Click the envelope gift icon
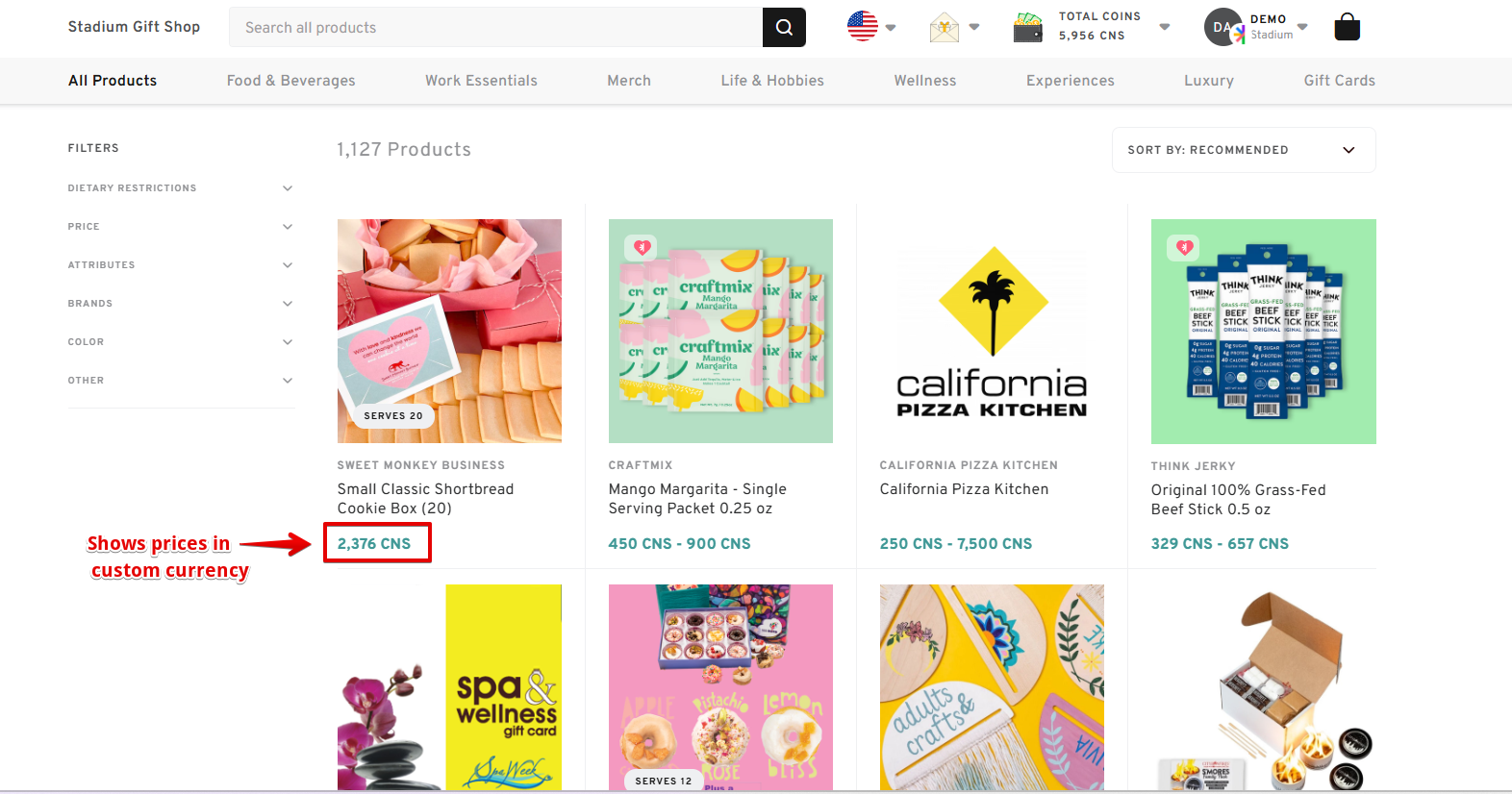 945,28
